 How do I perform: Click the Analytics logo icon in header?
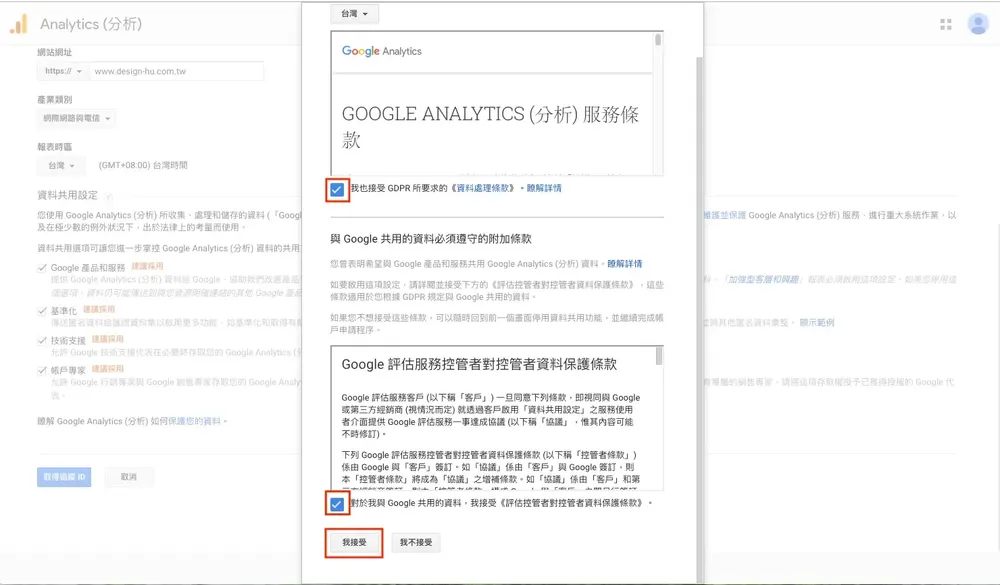point(18,24)
